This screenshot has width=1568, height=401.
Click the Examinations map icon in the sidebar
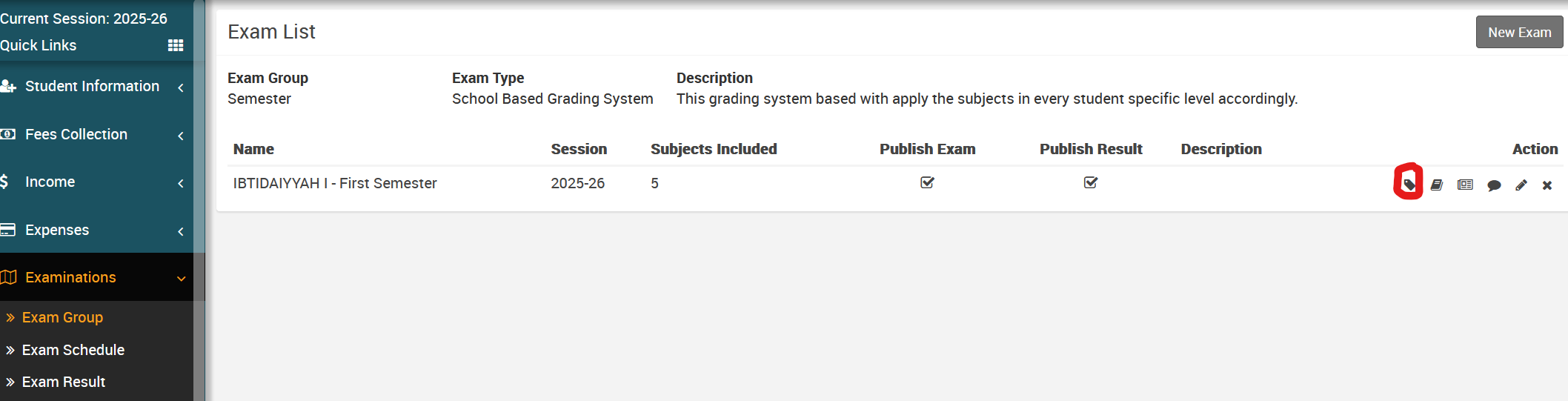point(9,277)
